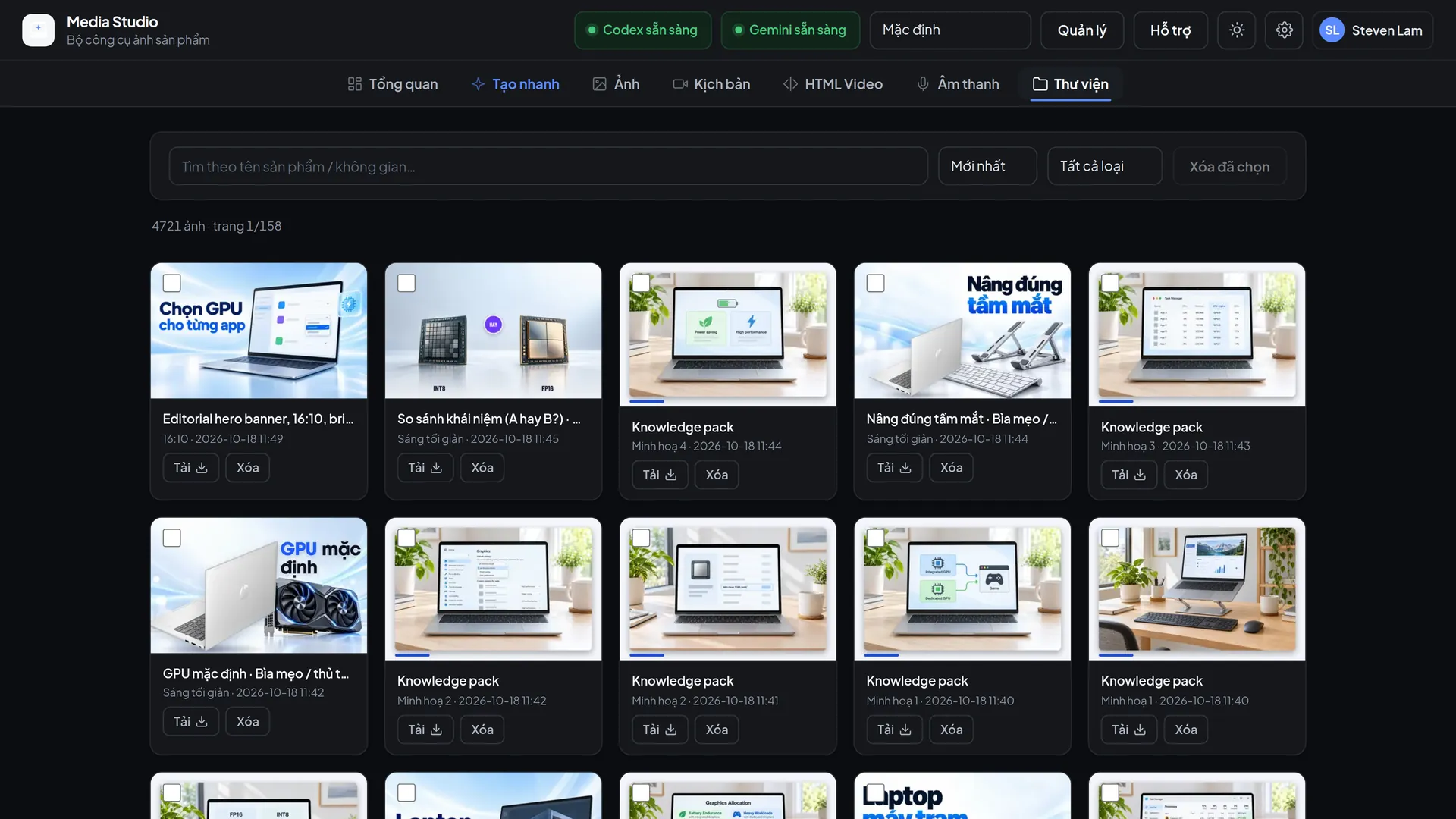Open the Chọn GPU cho từng app thumbnail
The height and width of the screenshot is (819, 1456).
point(259,331)
